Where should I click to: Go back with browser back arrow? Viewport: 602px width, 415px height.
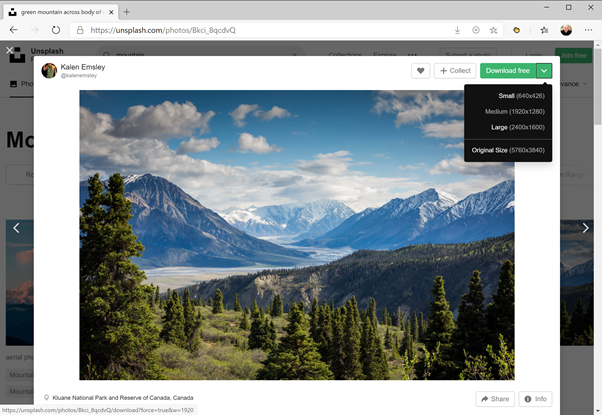point(13,30)
